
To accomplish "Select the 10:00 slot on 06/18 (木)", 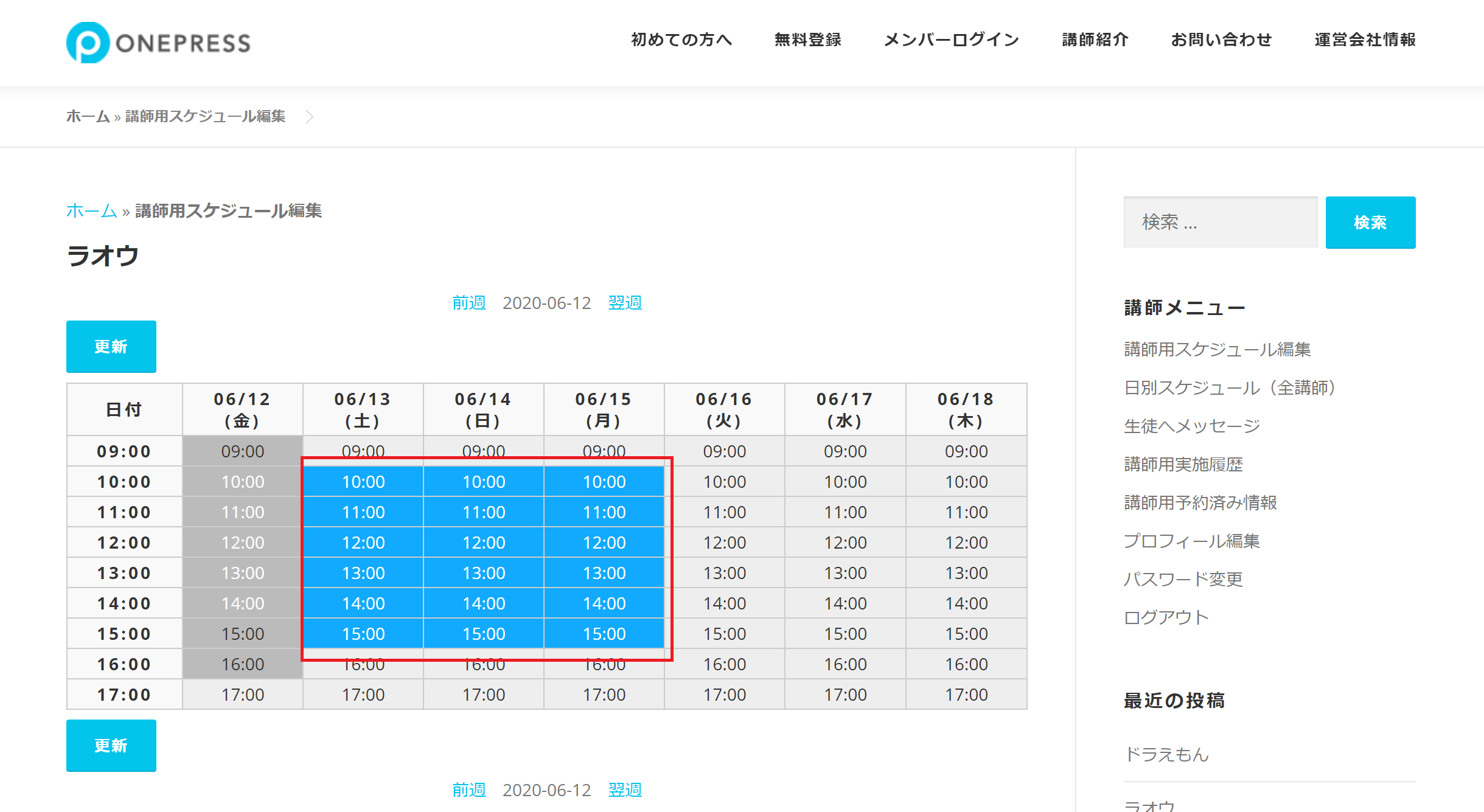I will point(966,482).
